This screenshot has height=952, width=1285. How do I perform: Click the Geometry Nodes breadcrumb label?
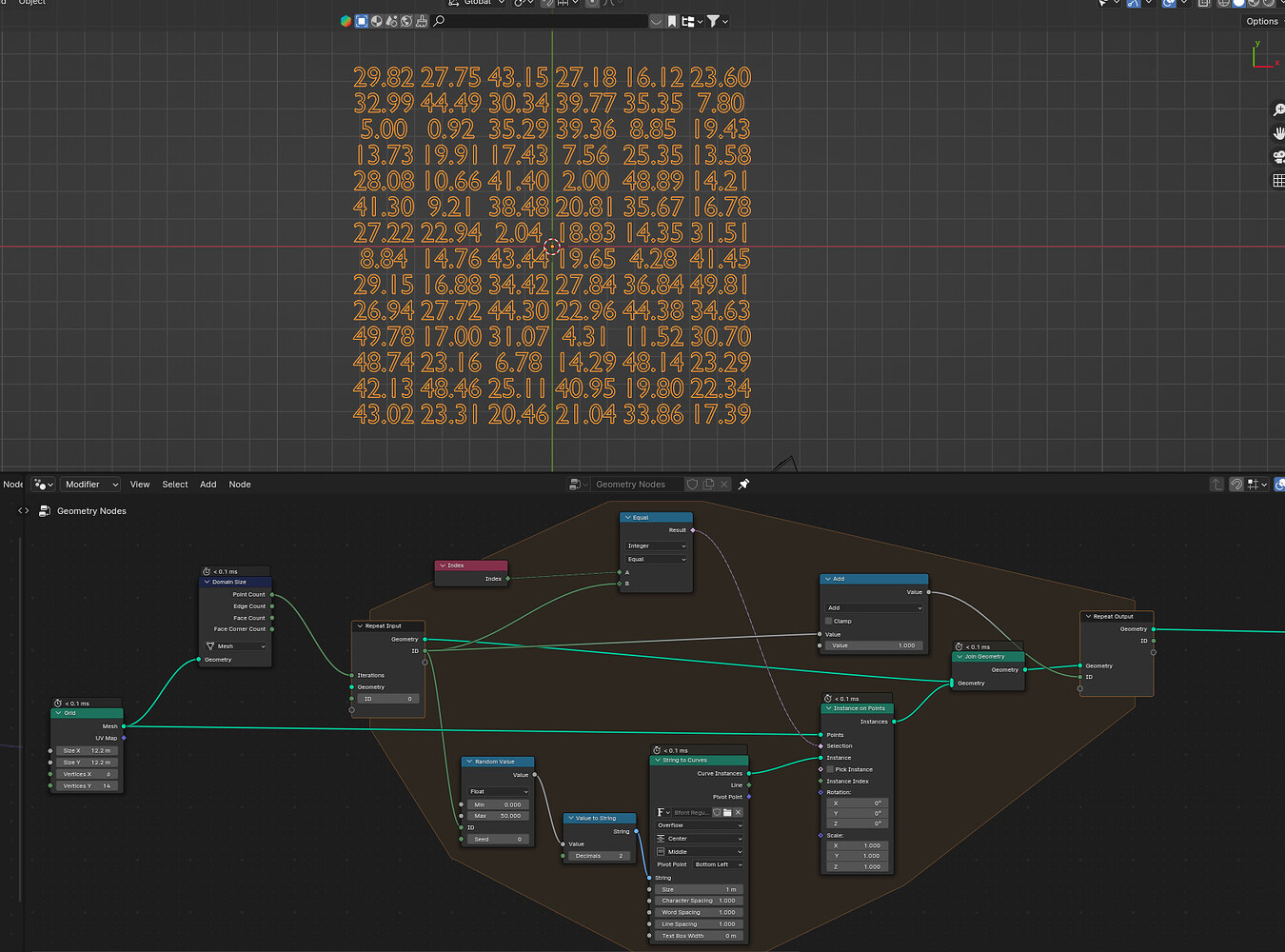coord(91,511)
